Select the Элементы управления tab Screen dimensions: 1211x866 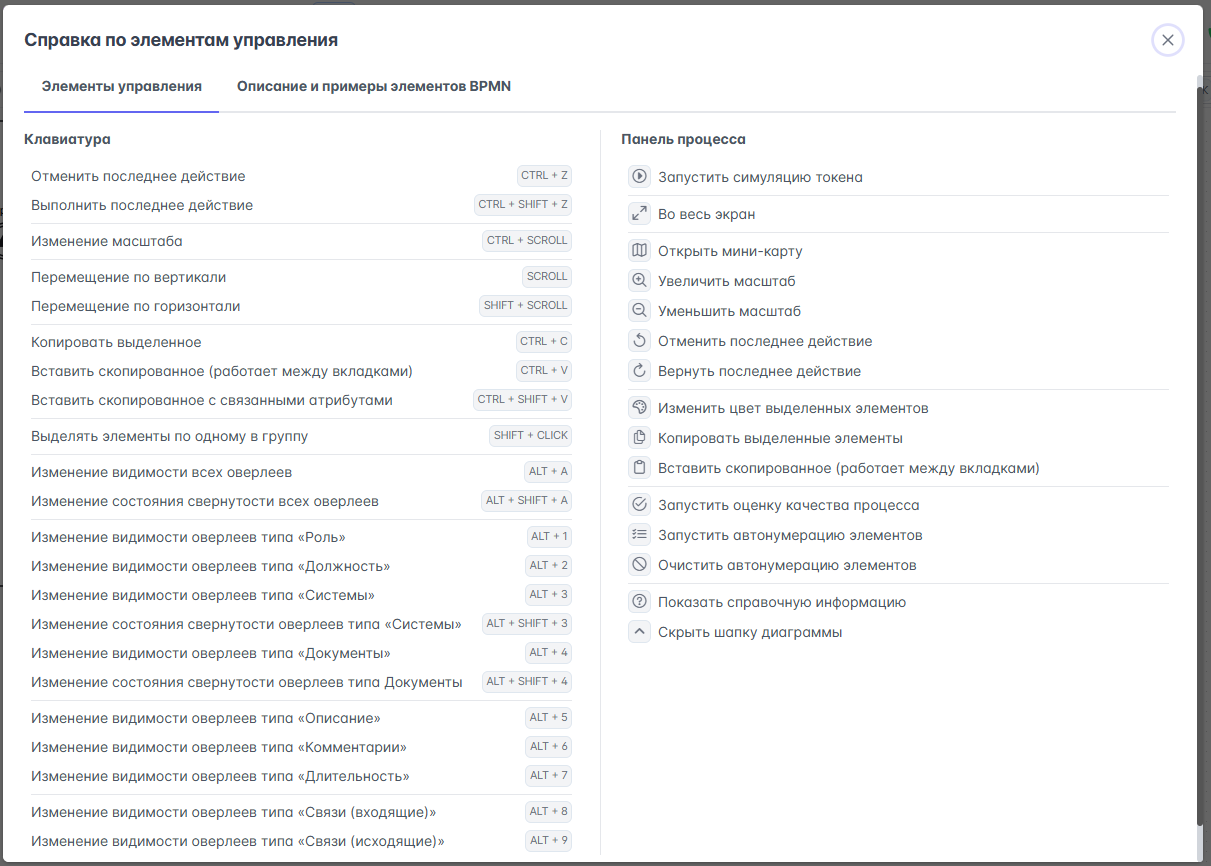pyautogui.click(x=122, y=87)
